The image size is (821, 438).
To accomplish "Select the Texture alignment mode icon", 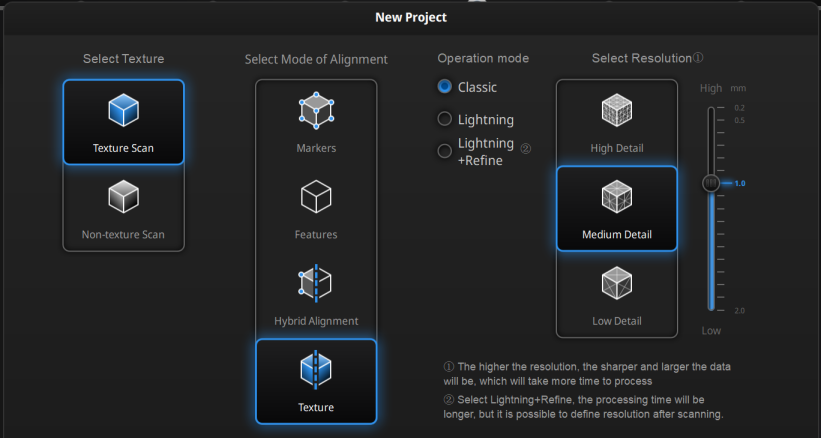I will tap(316, 370).
